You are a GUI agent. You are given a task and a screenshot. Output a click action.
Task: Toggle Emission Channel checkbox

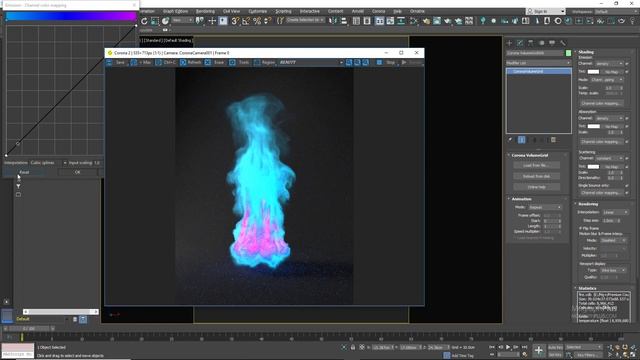pos(627,64)
